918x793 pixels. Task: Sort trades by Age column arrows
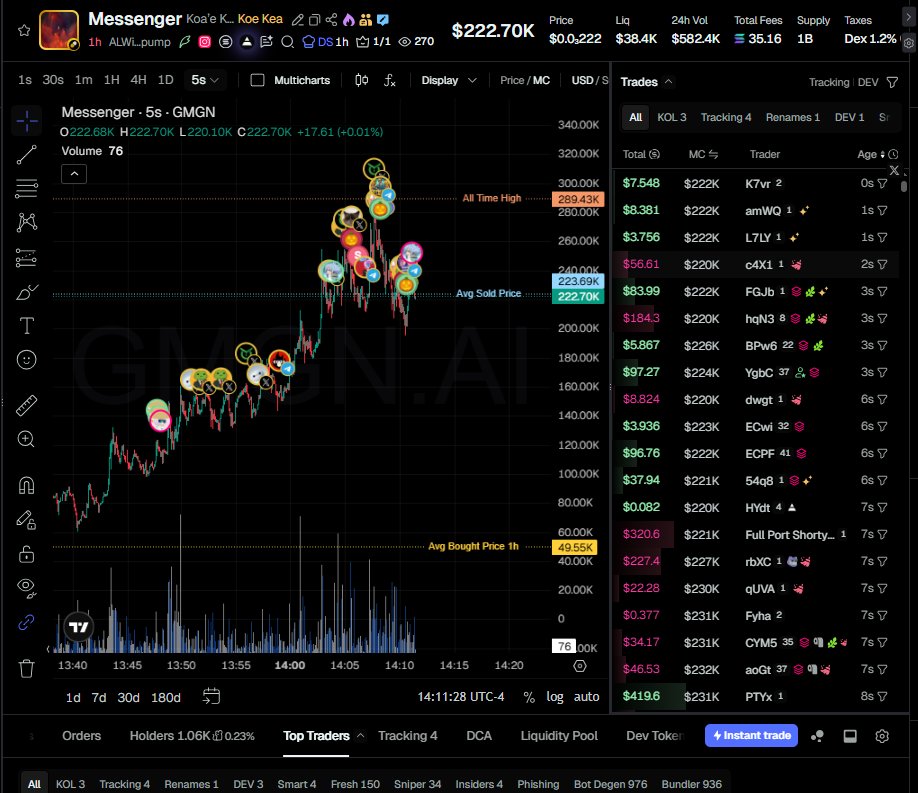coord(882,155)
